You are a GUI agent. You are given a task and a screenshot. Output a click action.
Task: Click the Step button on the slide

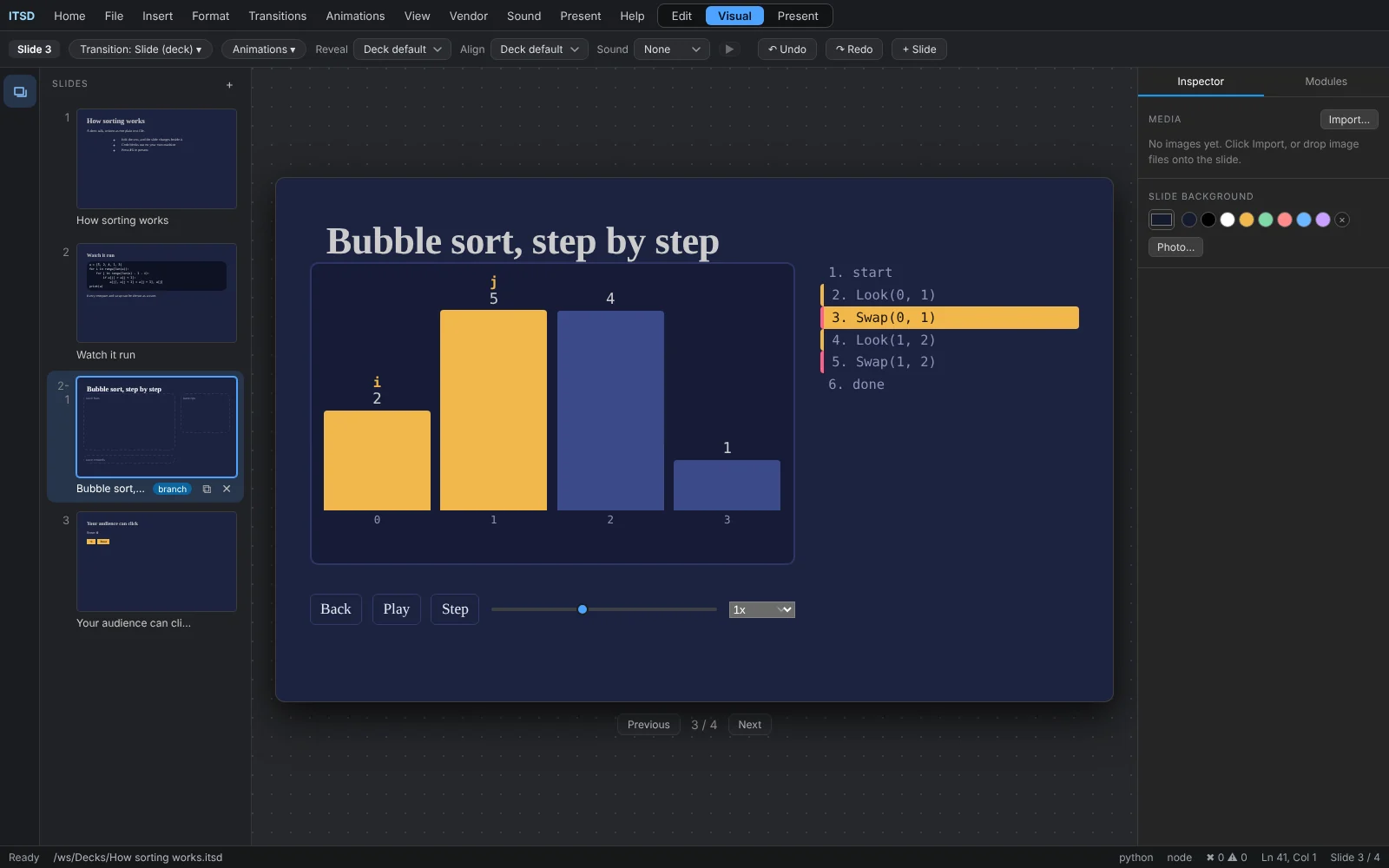point(455,609)
